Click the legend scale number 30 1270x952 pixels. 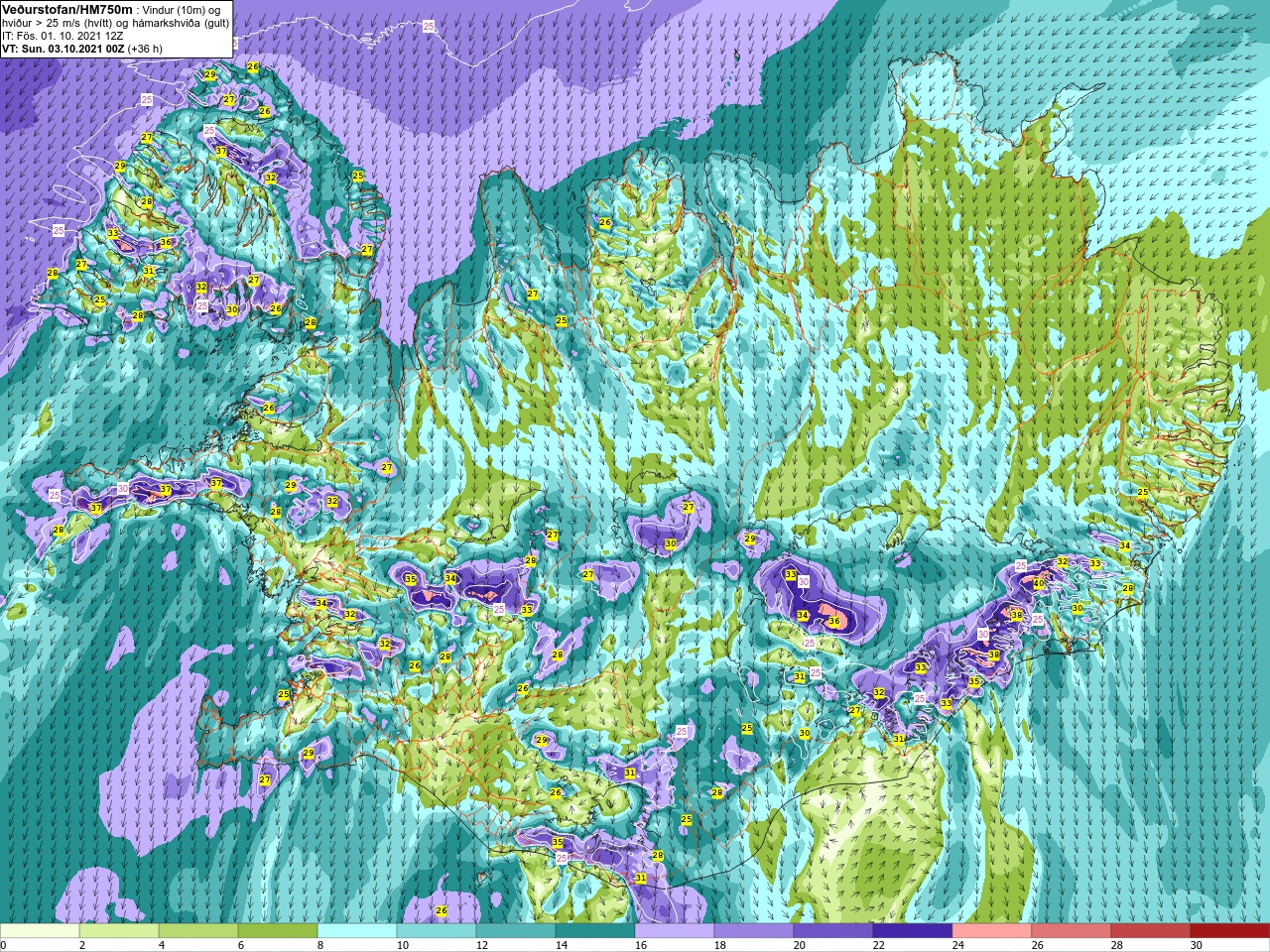tap(1197, 945)
